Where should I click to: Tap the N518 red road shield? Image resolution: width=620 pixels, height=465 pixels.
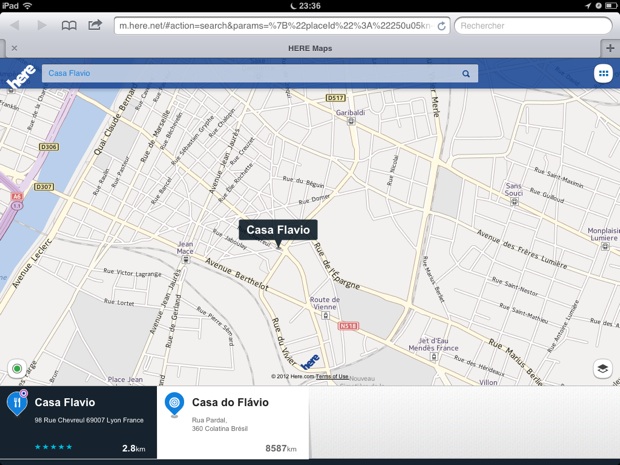point(348,326)
